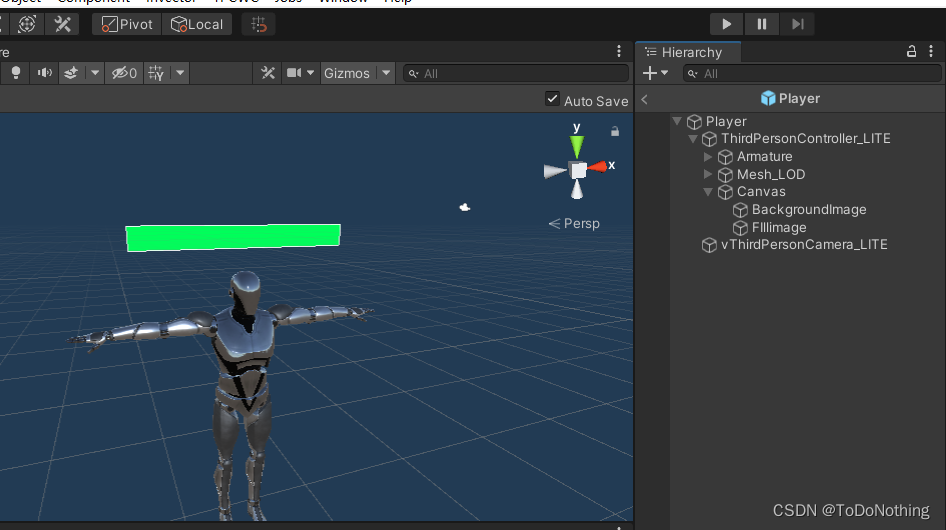Toggle hidden objects visibility eye icon
946x530 pixels.
tap(124, 73)
